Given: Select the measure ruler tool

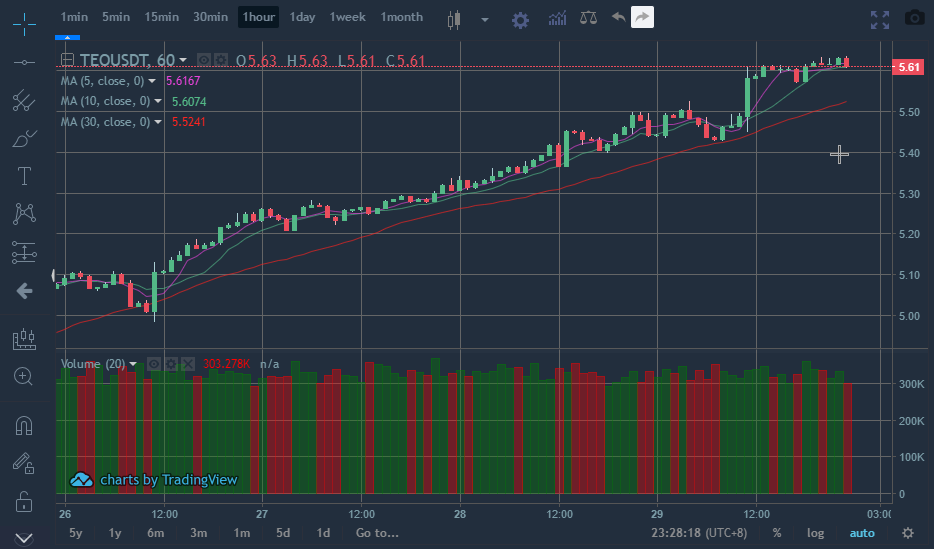Looking at the screenshot, I should click(x=24, y=339).
